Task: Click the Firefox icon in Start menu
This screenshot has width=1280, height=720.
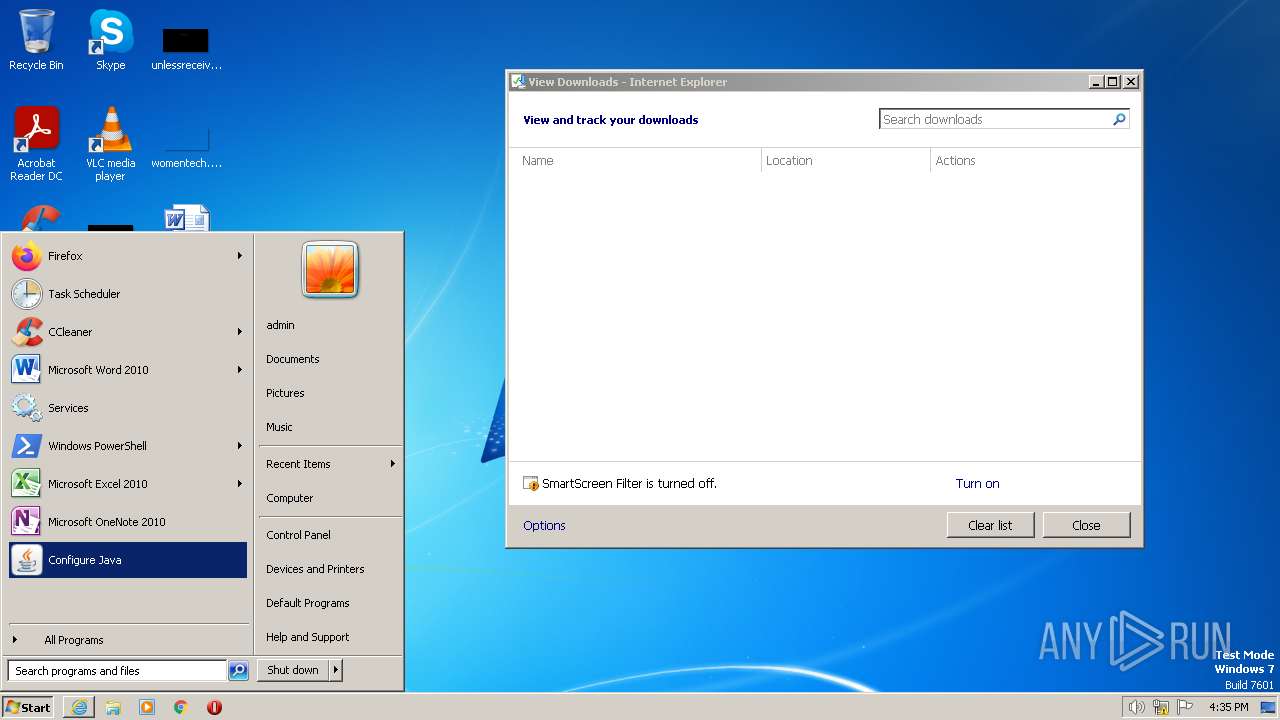Action: (26, 256)
